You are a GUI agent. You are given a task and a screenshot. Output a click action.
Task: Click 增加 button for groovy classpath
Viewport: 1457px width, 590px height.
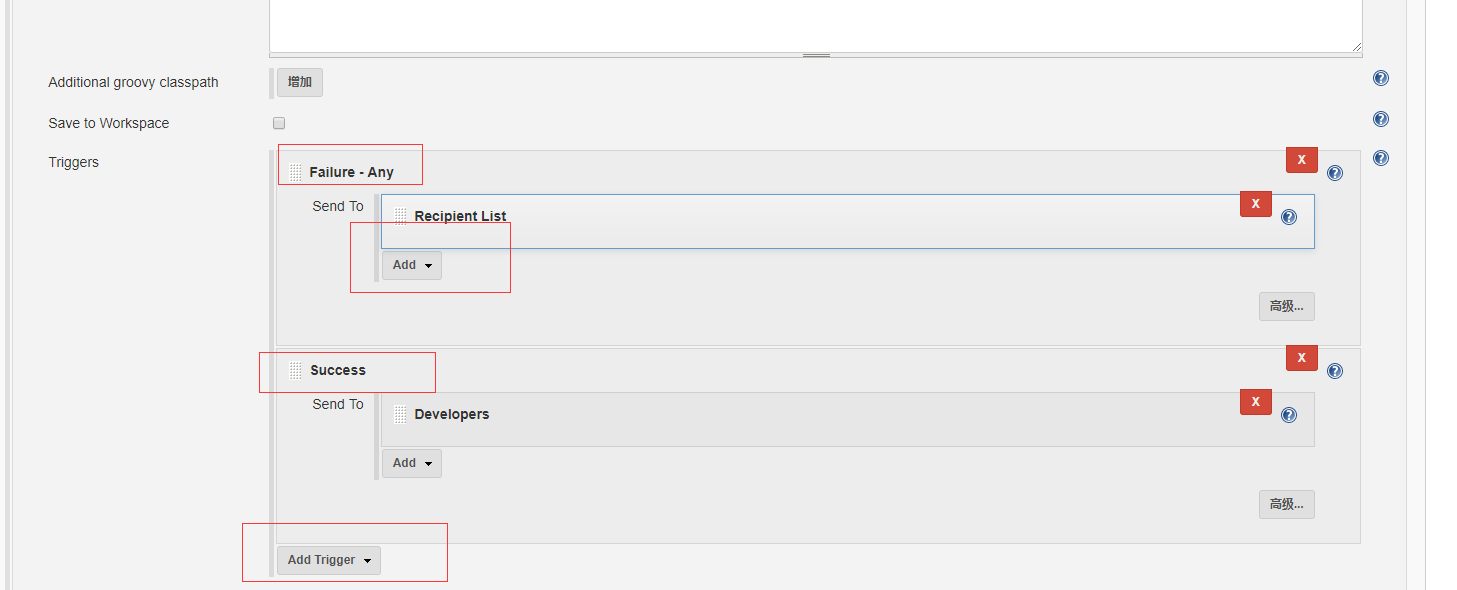[x=299, y=82]
